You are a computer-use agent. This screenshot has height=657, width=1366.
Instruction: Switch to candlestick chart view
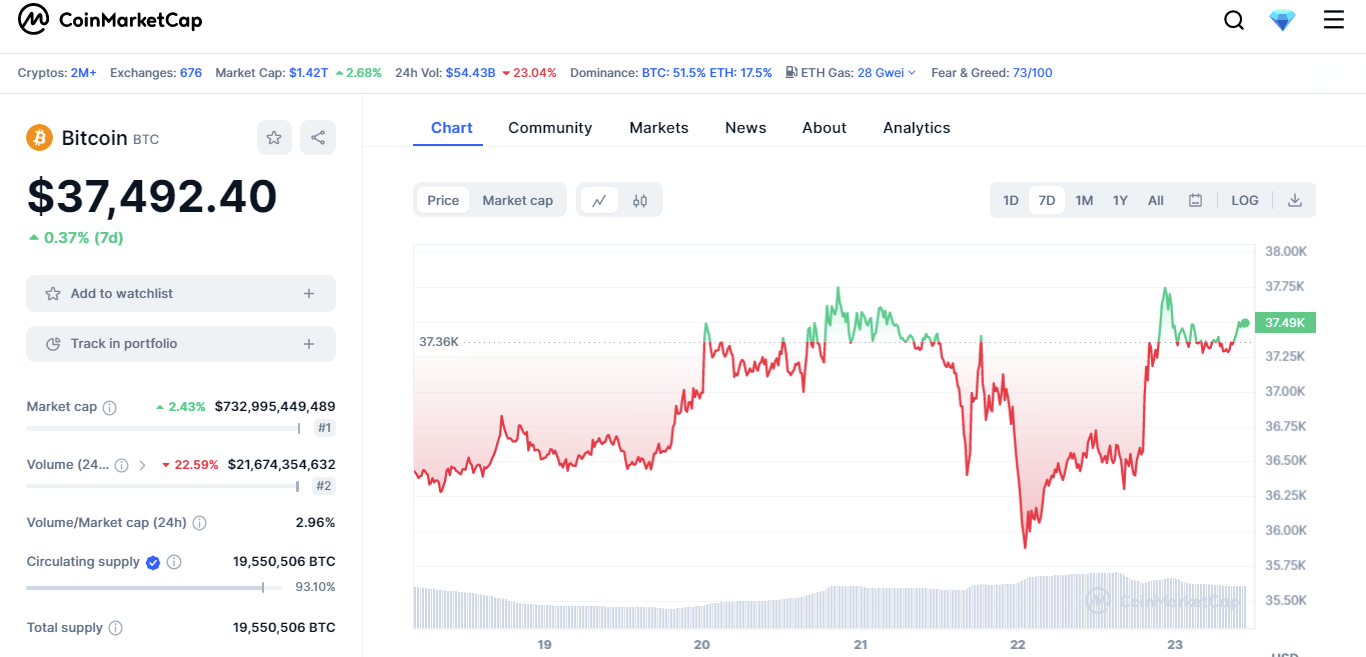coord(640,200)
